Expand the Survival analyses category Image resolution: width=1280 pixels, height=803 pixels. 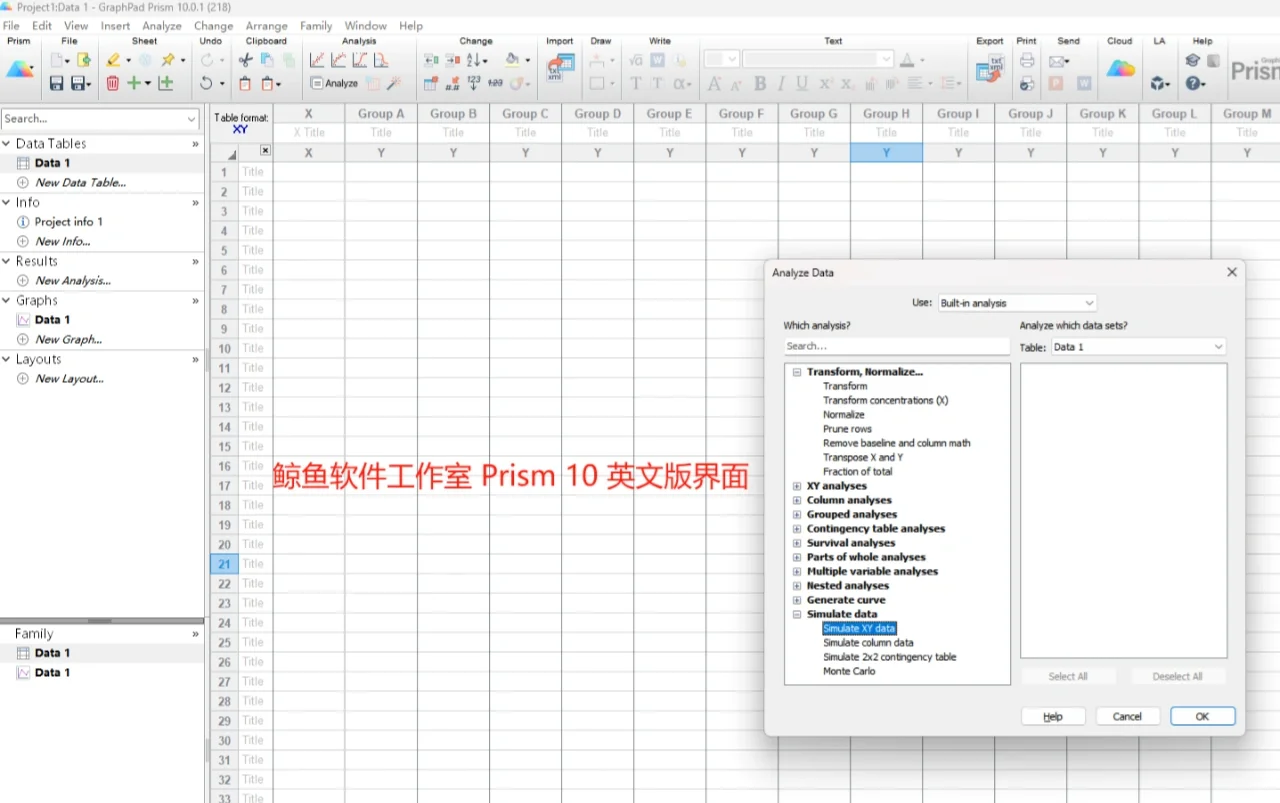click(x=797, y=543)
